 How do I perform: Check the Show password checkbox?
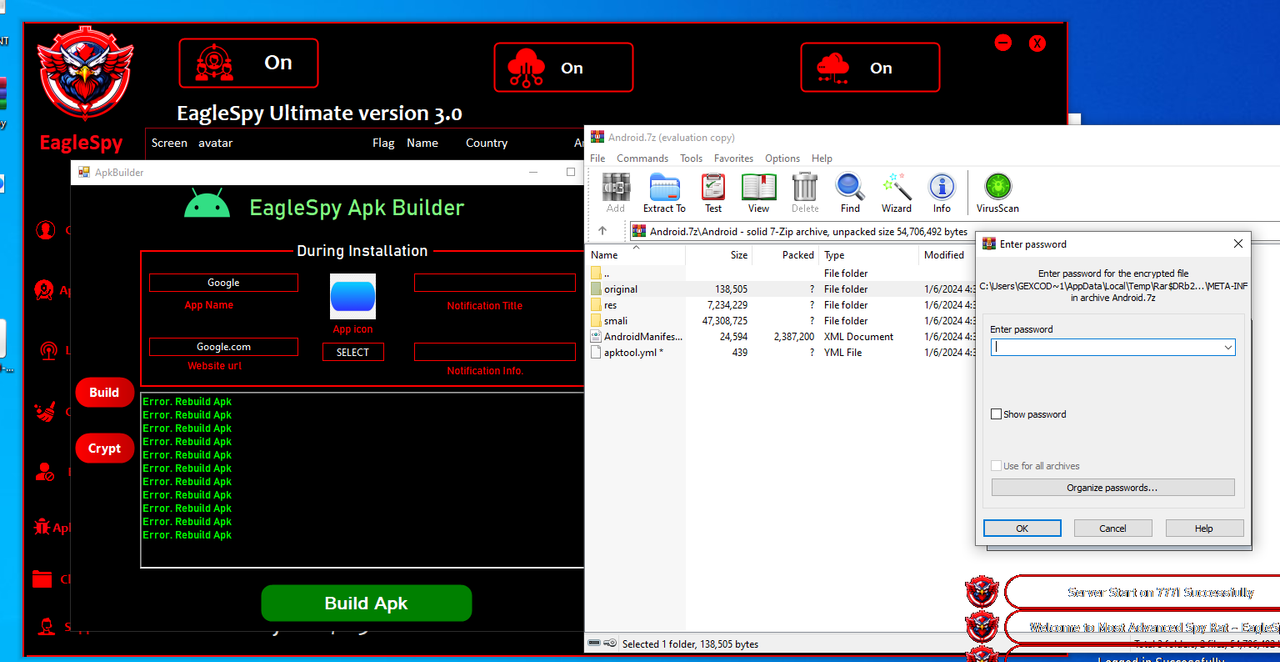(996, 414)
